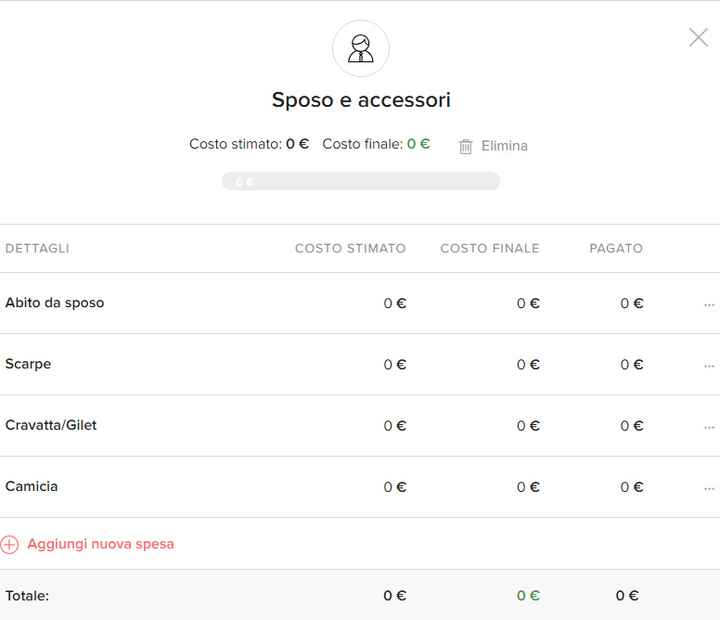Edit estimated cost of Cravatta/Gilet
720x620 pixels.
tap(395, 426)
